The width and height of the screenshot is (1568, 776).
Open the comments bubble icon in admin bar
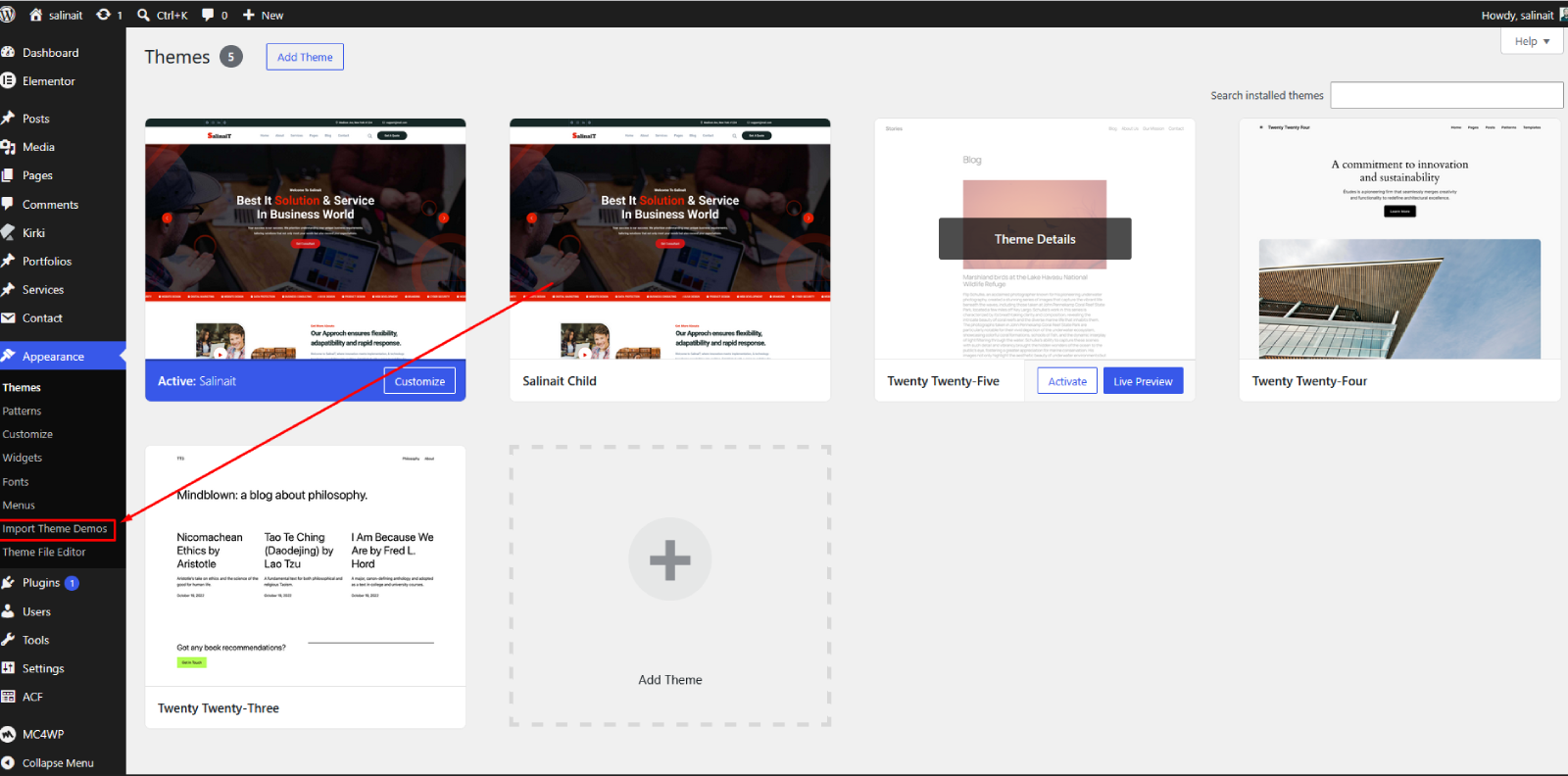pos(208,15)
